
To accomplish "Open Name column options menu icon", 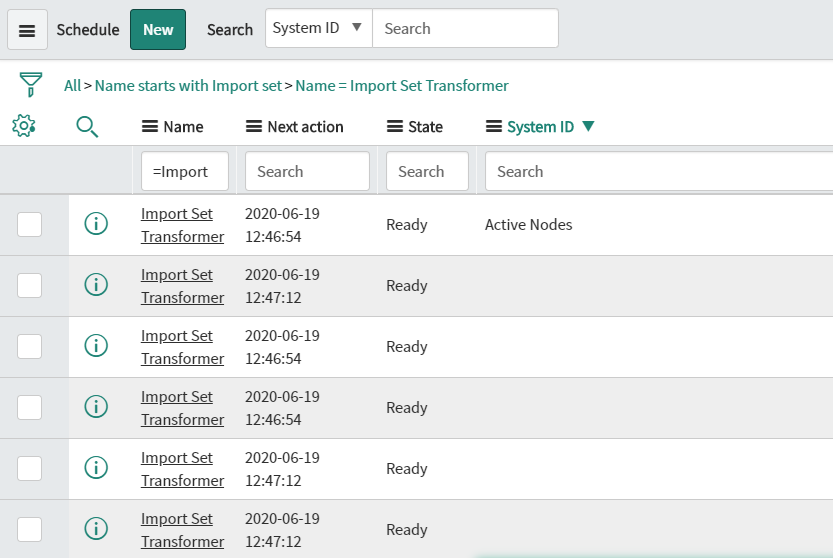I will pyautogui.click(x=150, y=126).
